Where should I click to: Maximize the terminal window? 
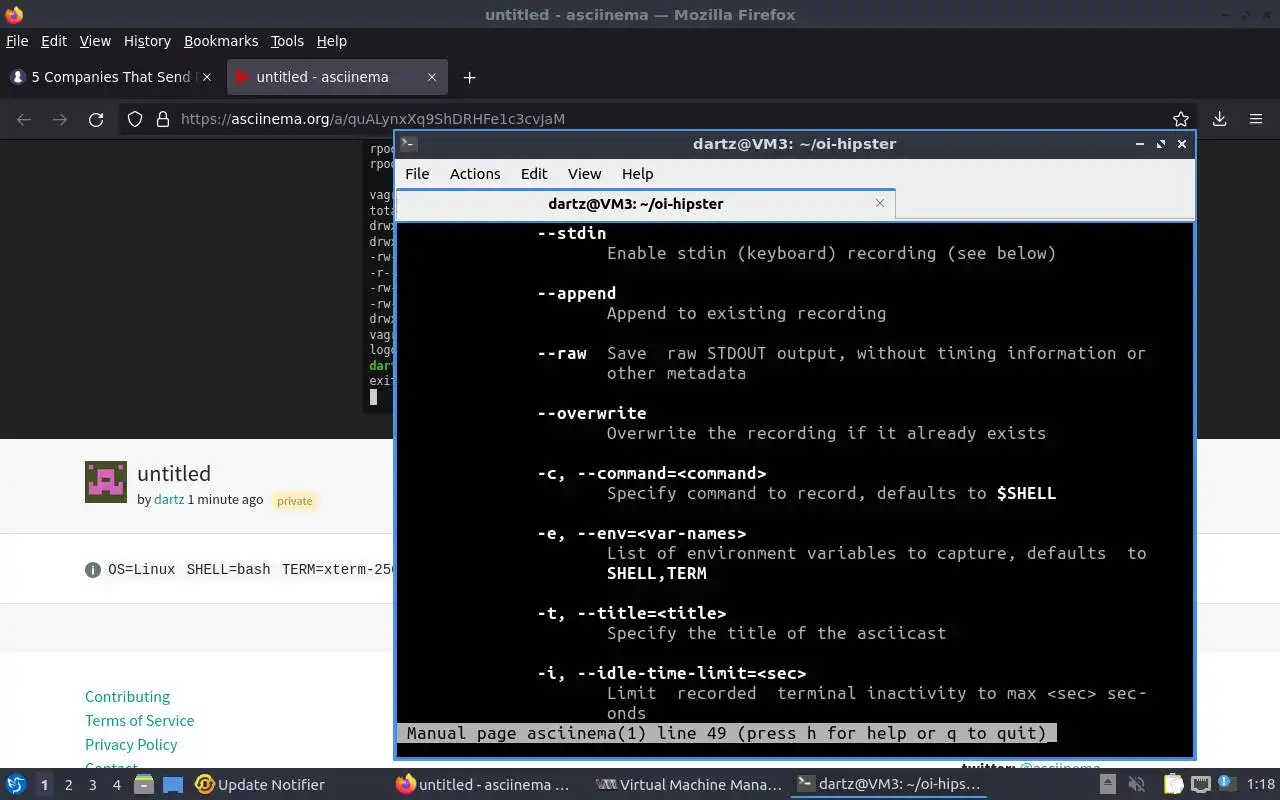1161,144
